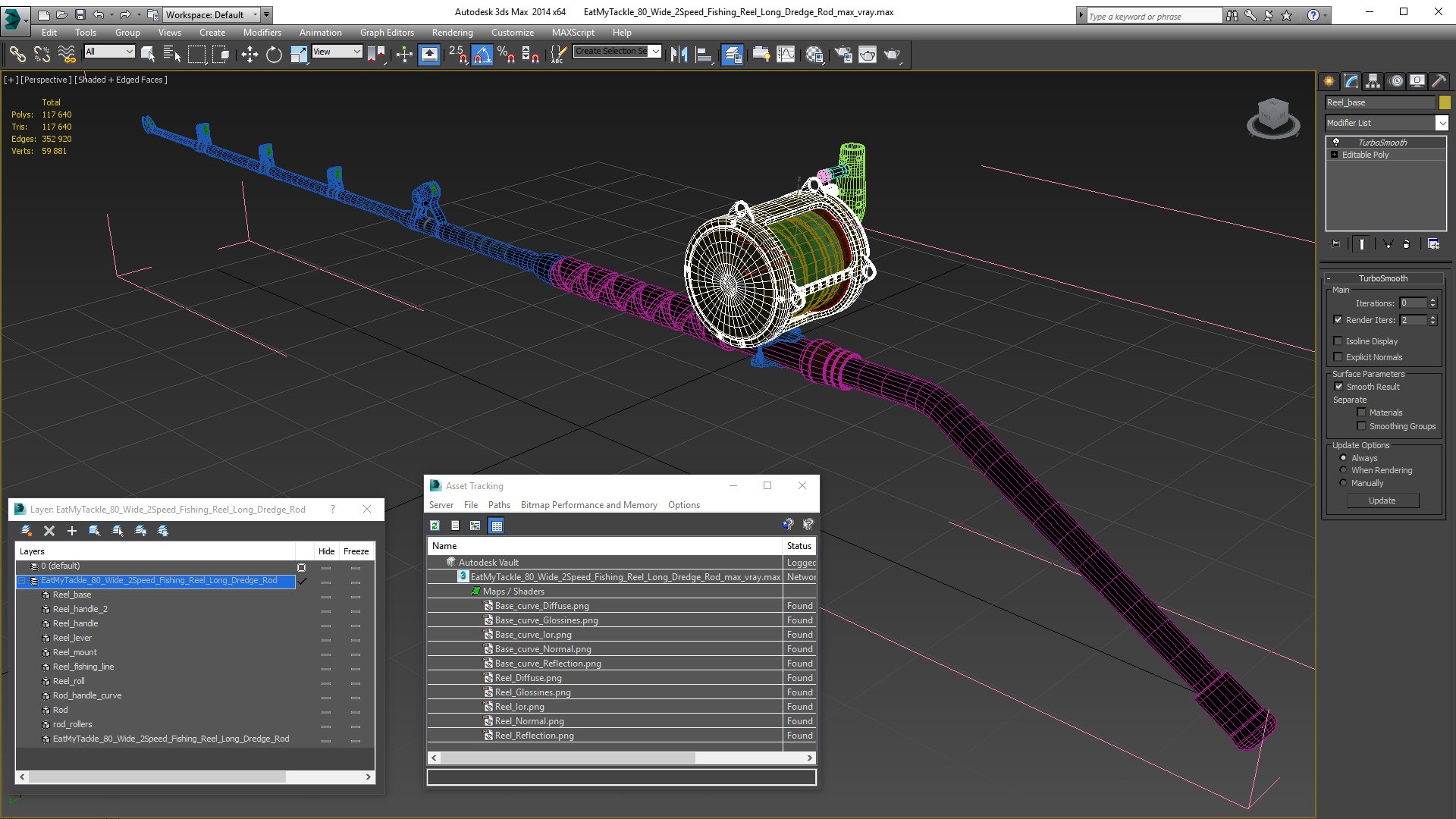Click the Update button

click(x=1382, y=500)
